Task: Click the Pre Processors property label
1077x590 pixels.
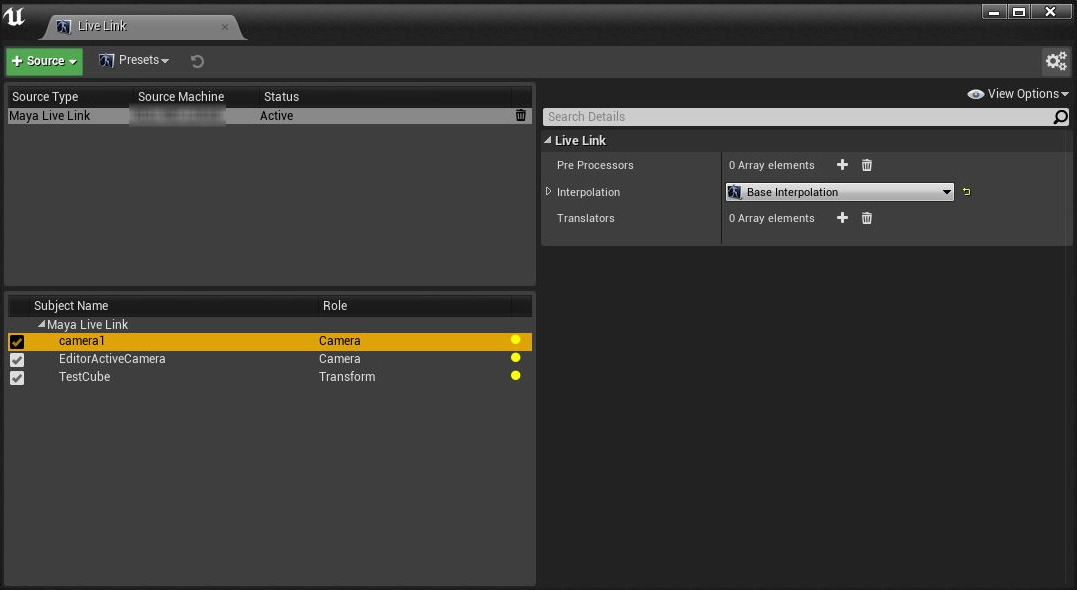Action: tap(595, 166)
